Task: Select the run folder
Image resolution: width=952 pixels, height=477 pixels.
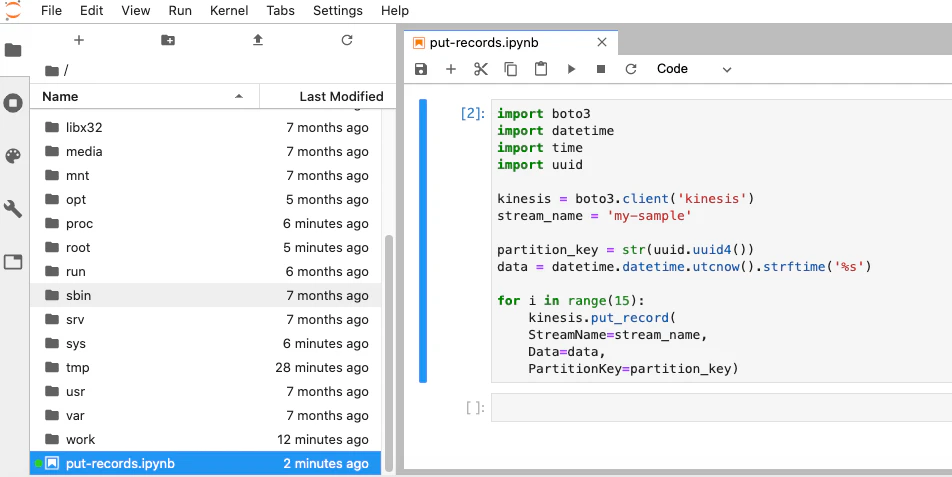Action: (206, 271)
